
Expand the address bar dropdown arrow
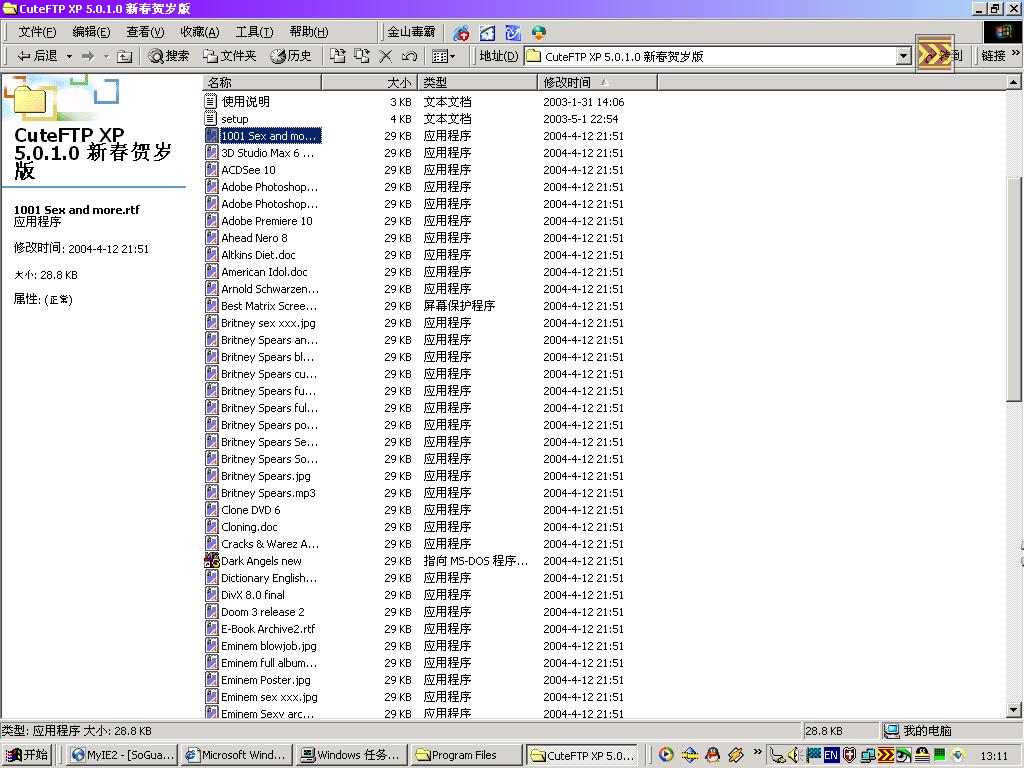tap(904, 56)
